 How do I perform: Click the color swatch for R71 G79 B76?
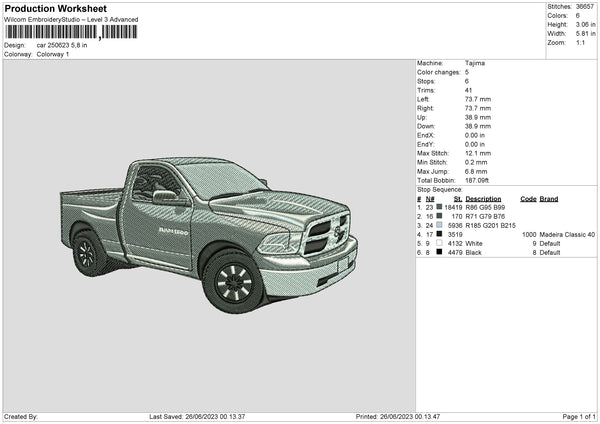pos(439,216)
